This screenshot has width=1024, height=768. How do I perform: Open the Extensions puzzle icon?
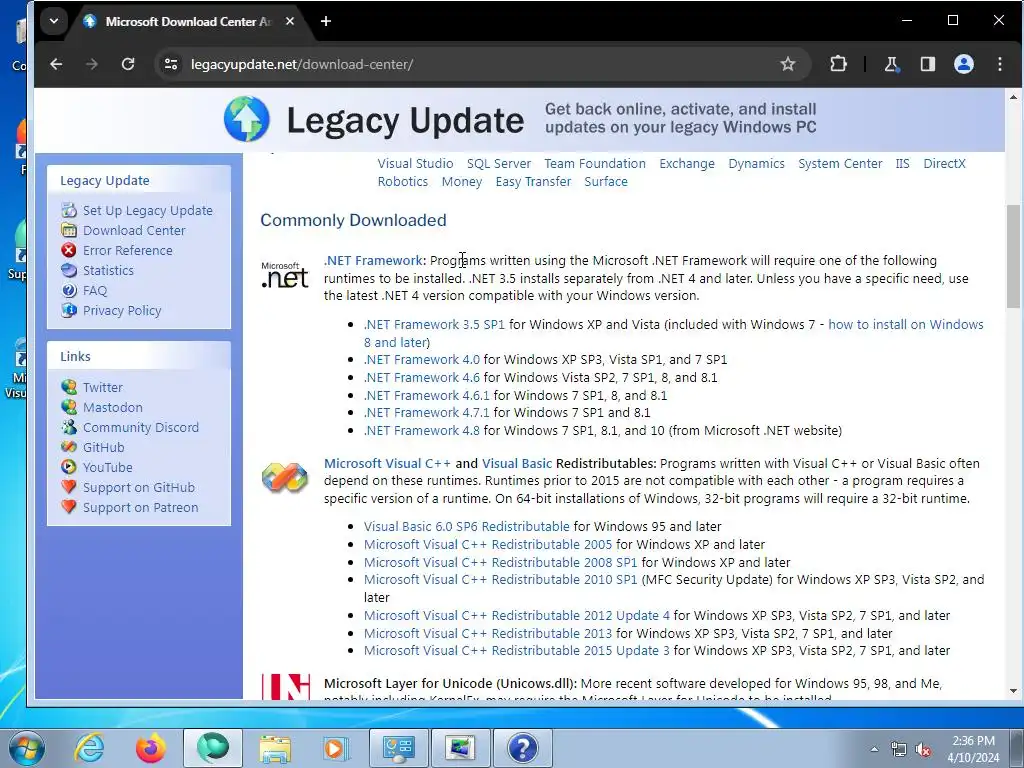coord(838,64)
